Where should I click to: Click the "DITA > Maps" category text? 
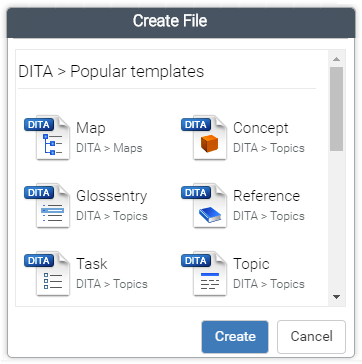(109, 148)
